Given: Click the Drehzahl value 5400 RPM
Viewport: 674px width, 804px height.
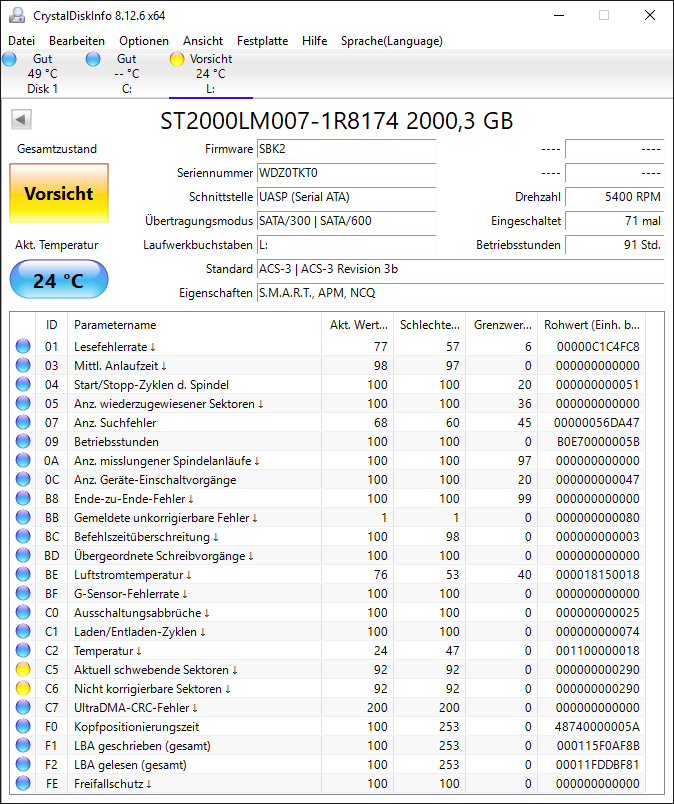Looking at the screenshot, I should pos(614,197).
